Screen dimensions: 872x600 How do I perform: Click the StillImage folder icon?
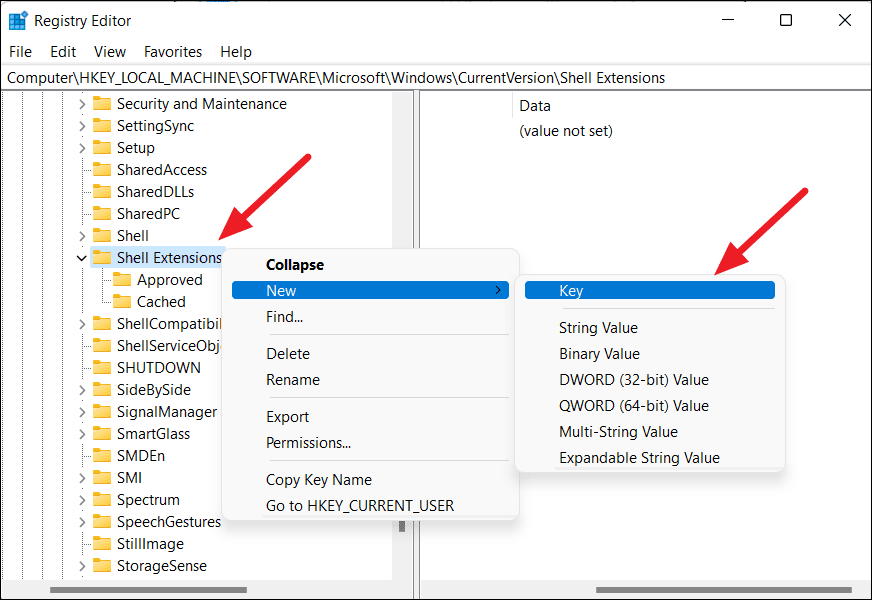102,543
